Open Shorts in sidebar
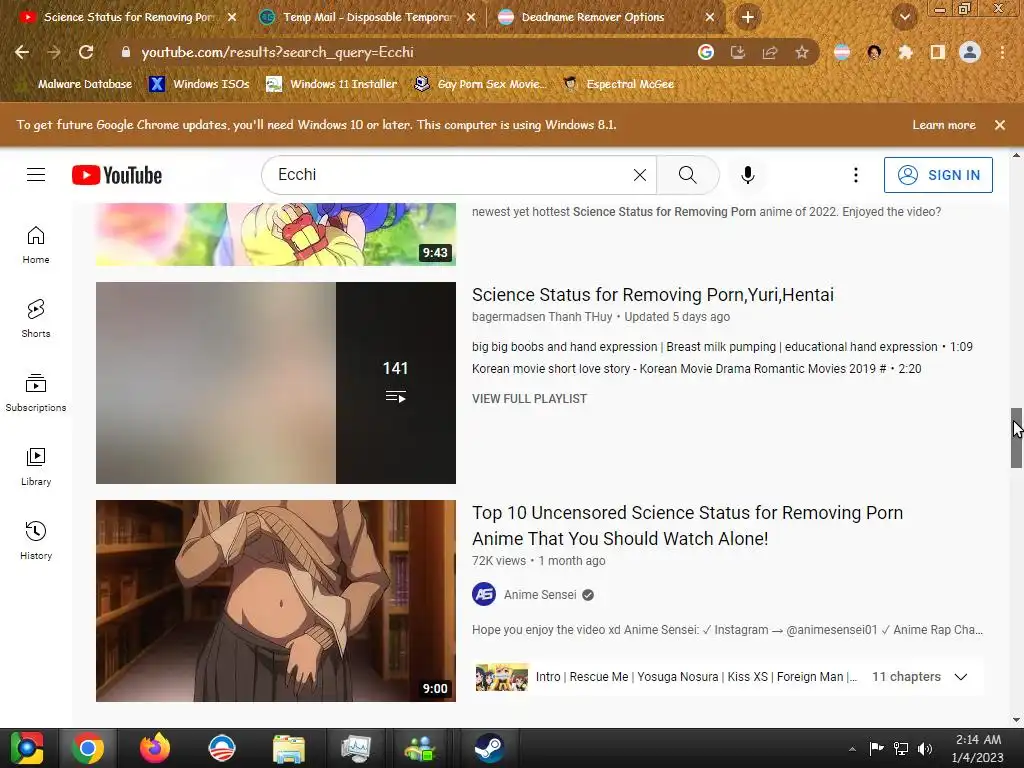 click(36, 319)
